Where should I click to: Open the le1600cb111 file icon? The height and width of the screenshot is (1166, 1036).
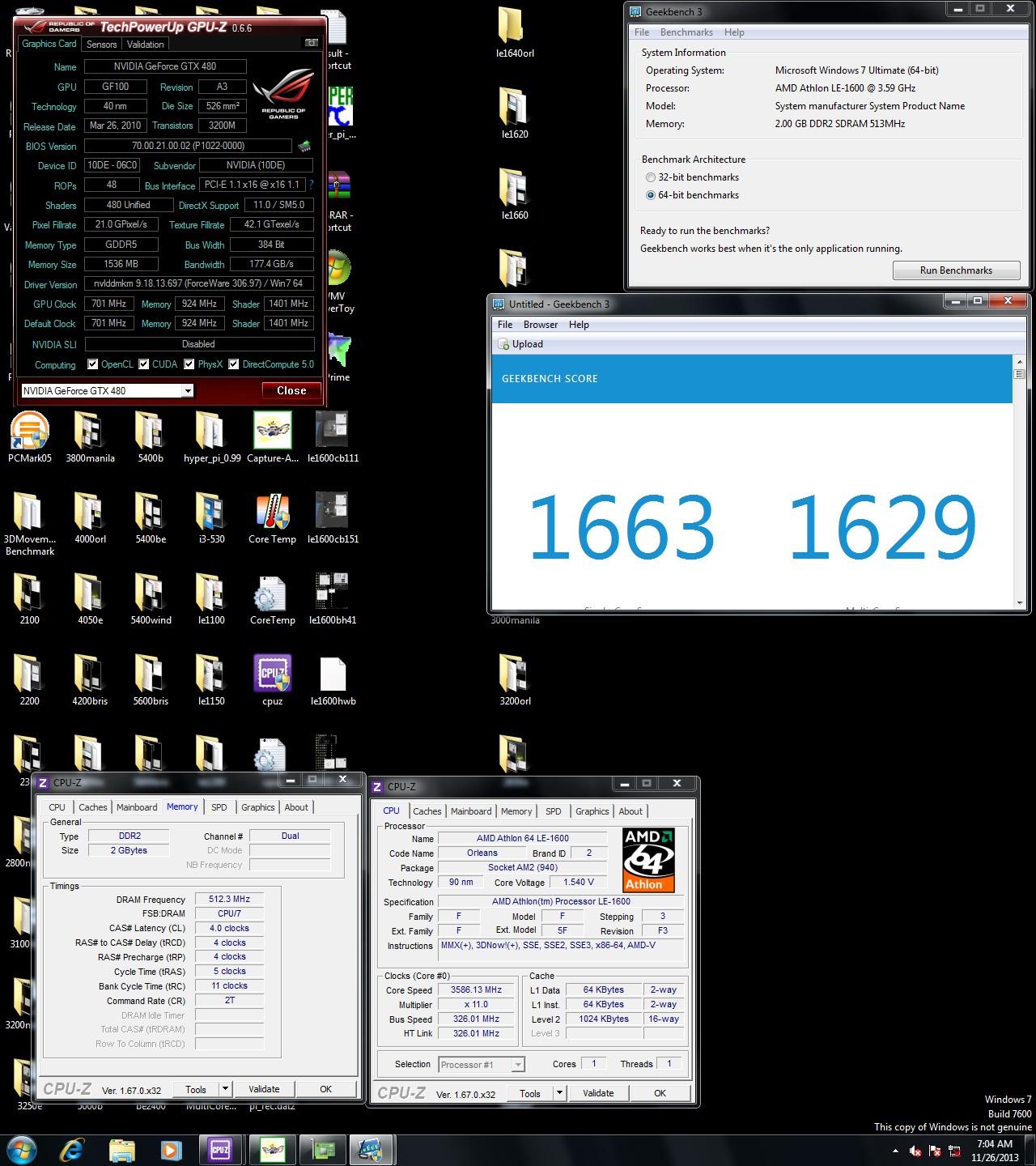(x=333, y=437)
